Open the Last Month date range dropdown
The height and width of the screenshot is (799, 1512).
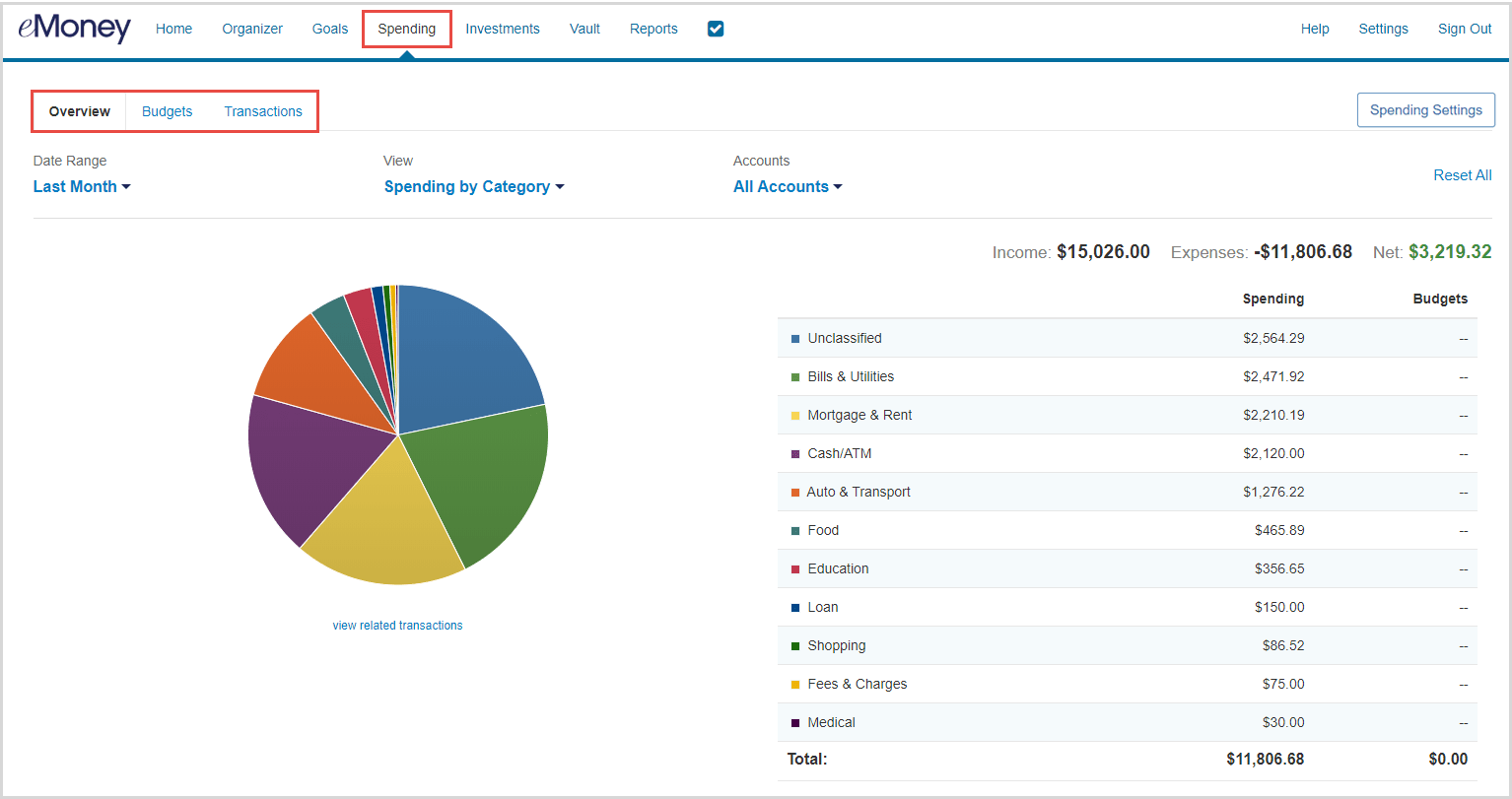pyautogui.click(x=81, y=186)
